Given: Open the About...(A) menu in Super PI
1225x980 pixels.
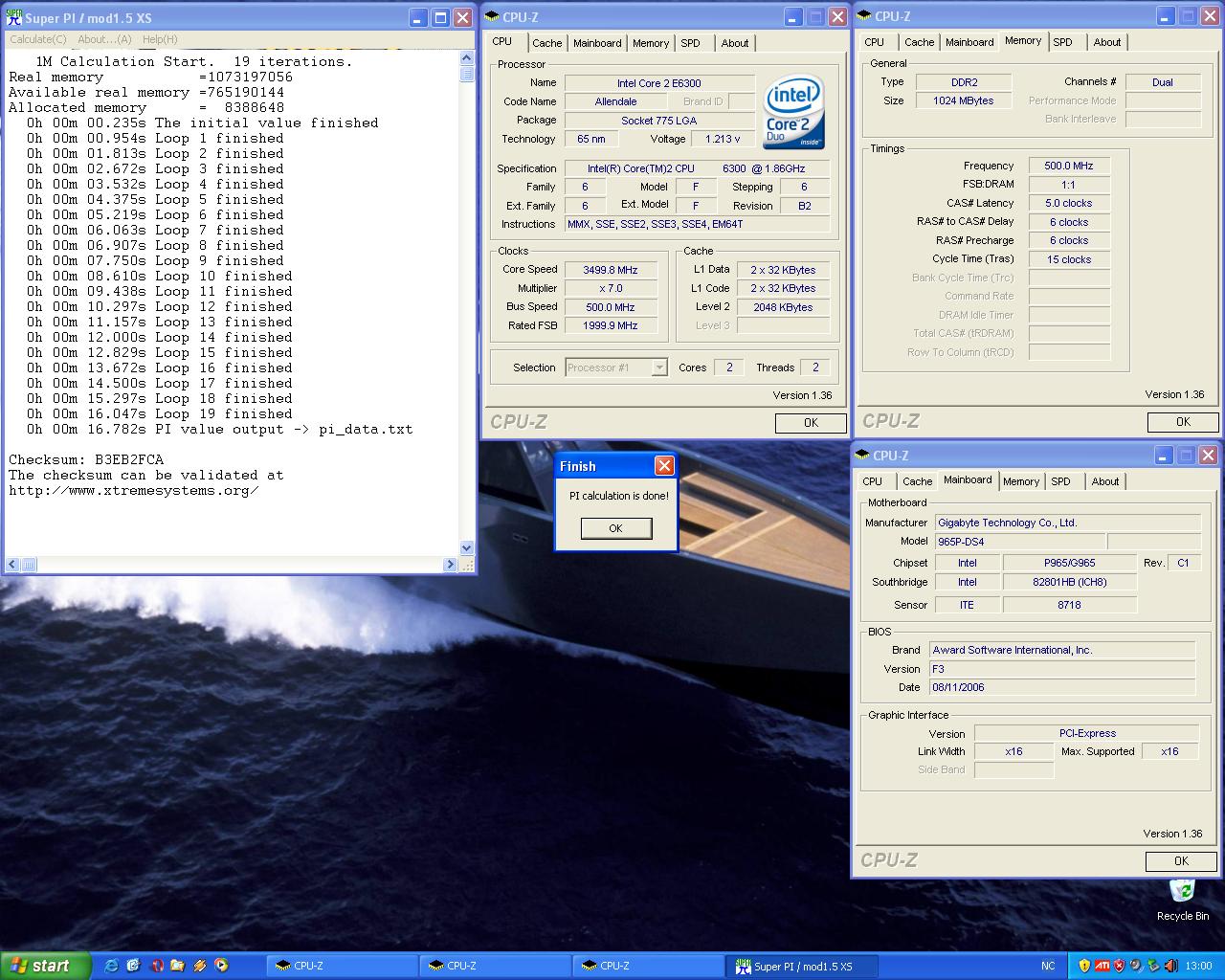Looking at the screenshot, I should (x=104, y=39).
